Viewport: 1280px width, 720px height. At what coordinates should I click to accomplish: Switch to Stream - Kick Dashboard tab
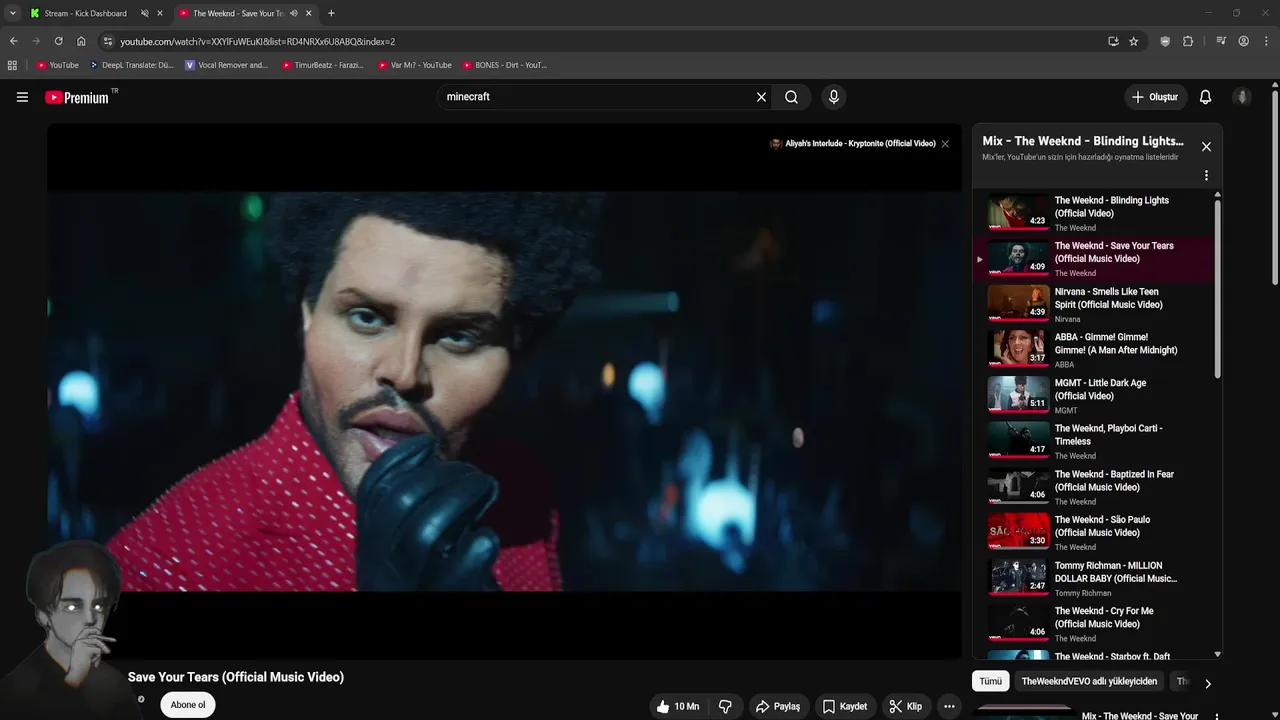click(85, 13)
